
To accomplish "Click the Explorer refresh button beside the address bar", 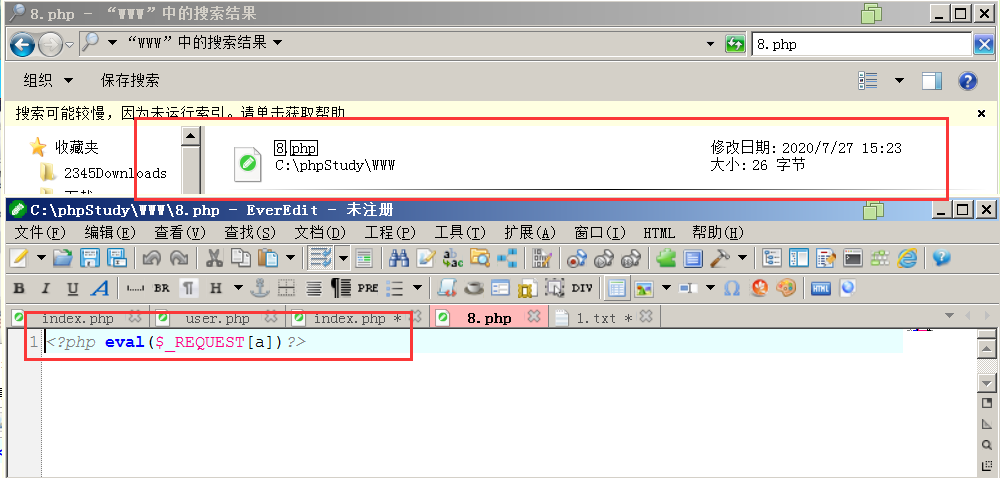I will 735,44.
